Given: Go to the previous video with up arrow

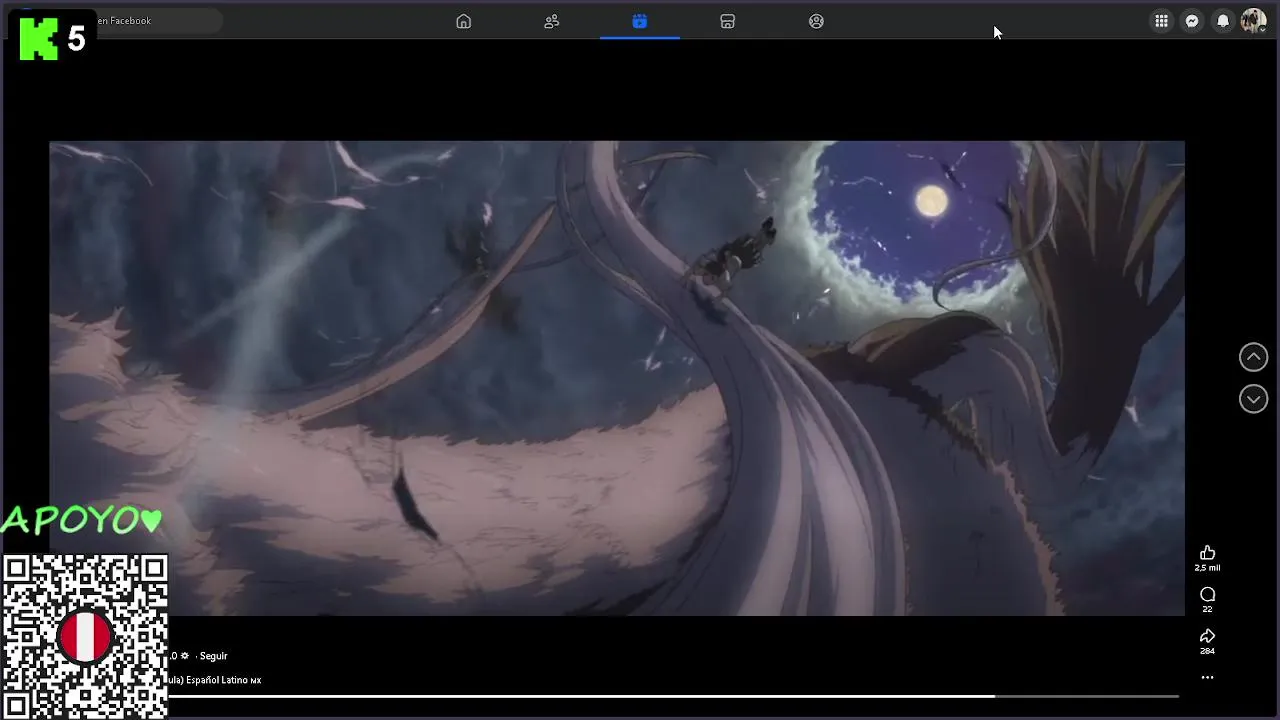Looking at the screenshot, I should point(1253,357).
